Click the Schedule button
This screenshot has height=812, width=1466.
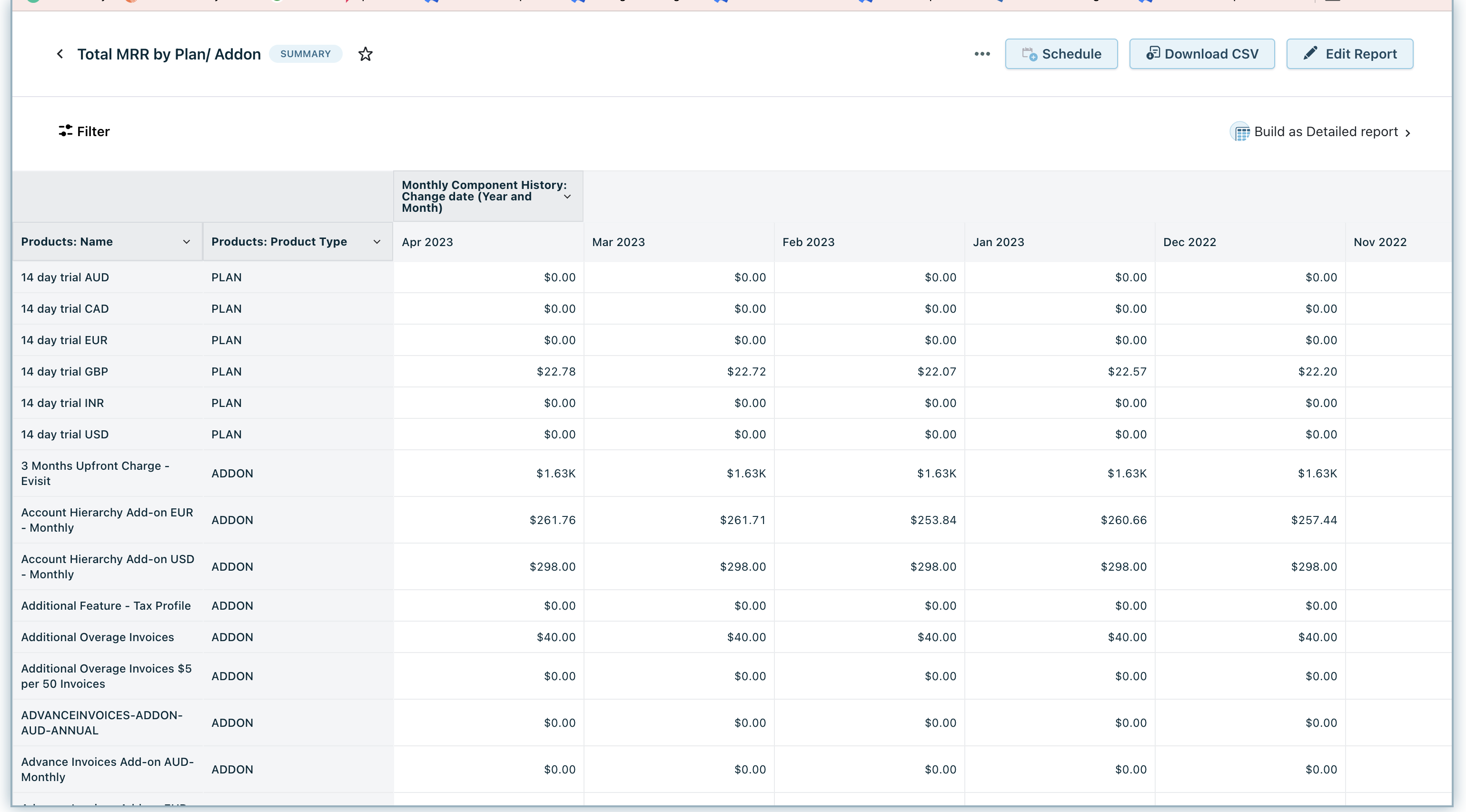tap(1061, 54)
